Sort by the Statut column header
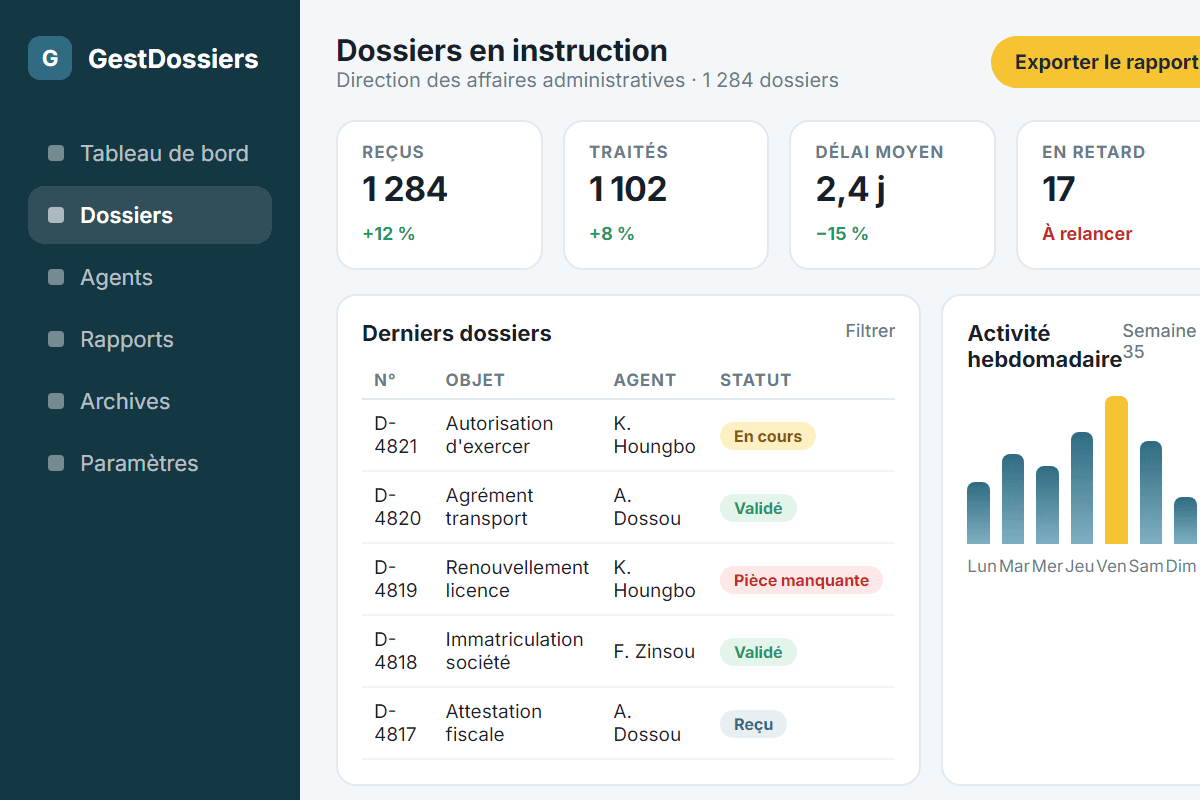Screen dimensions: 1200x800 click(756, 380)
